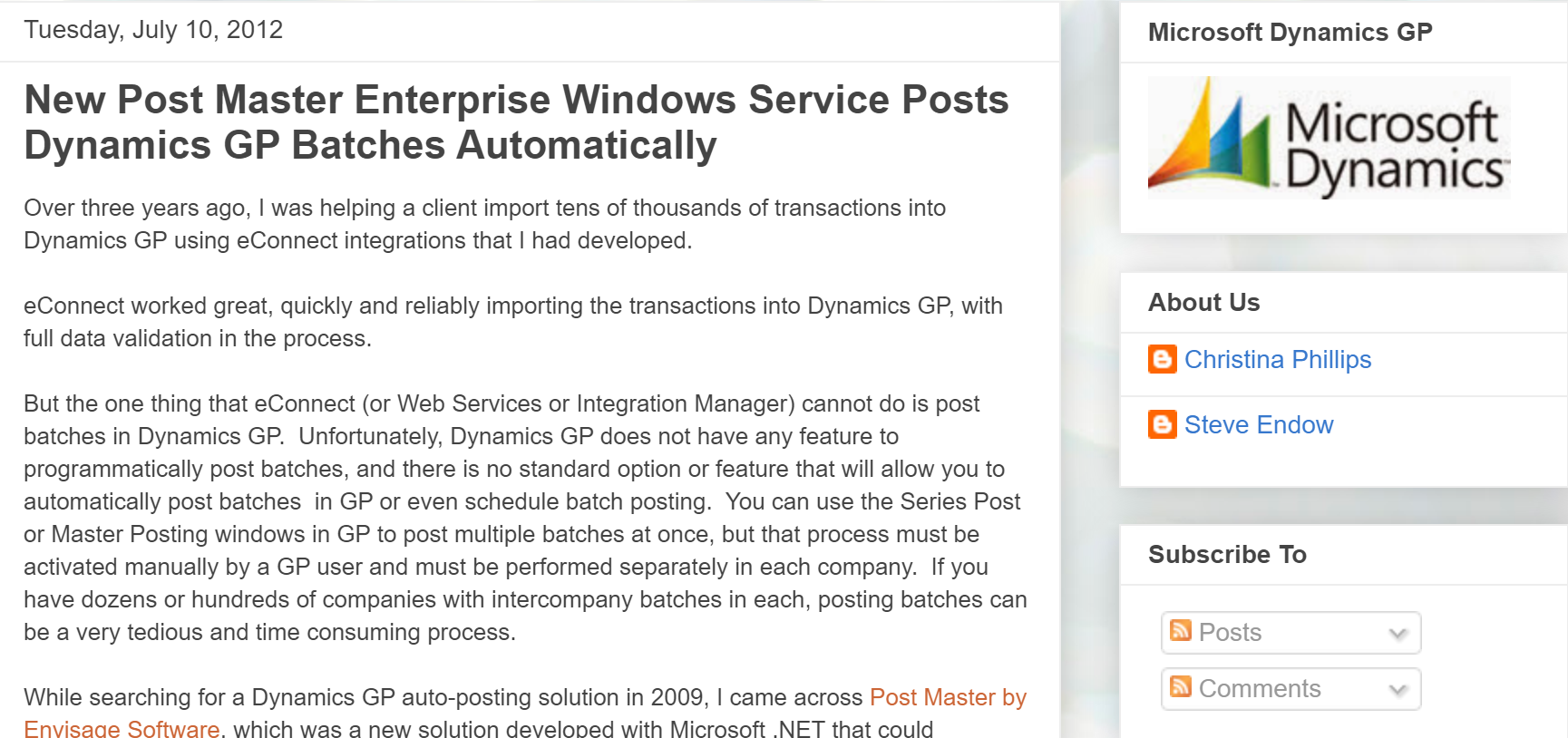This screenshot has width=1568, height=738.
Task: Click the Tuesday, July 10, 2012 date label
Action: [152, 30]
